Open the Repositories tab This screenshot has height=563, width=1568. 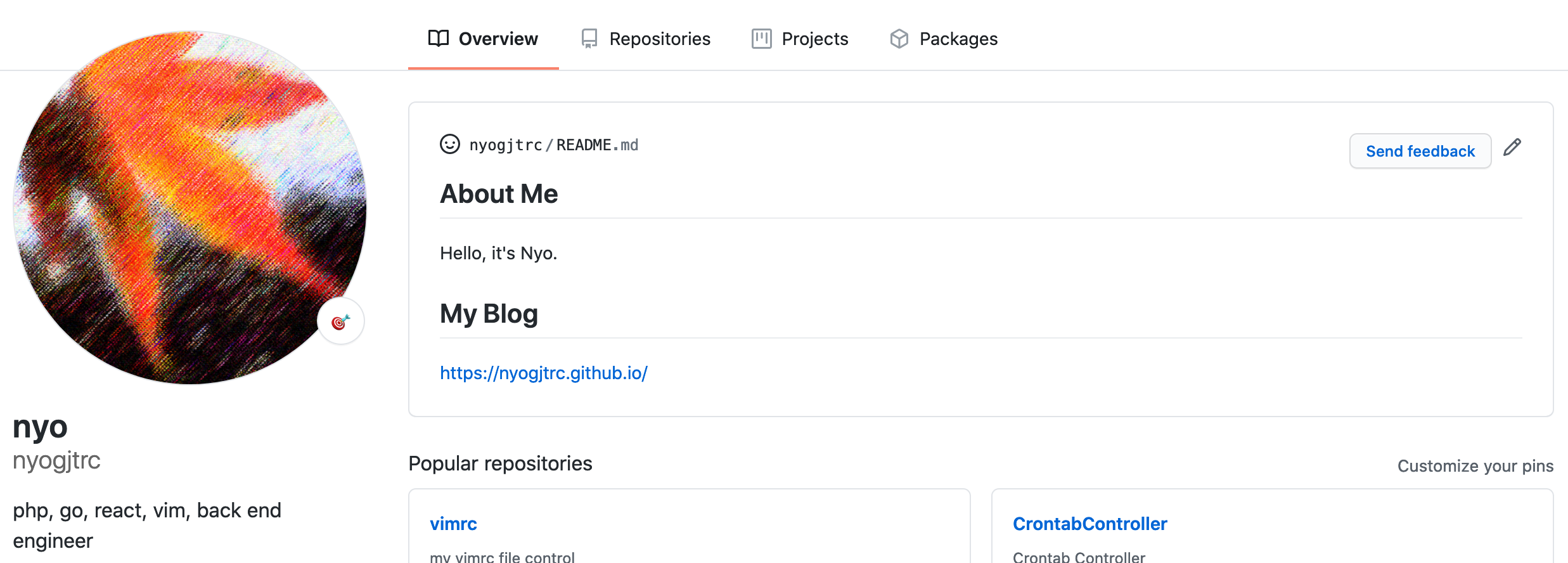coord(659,39)
